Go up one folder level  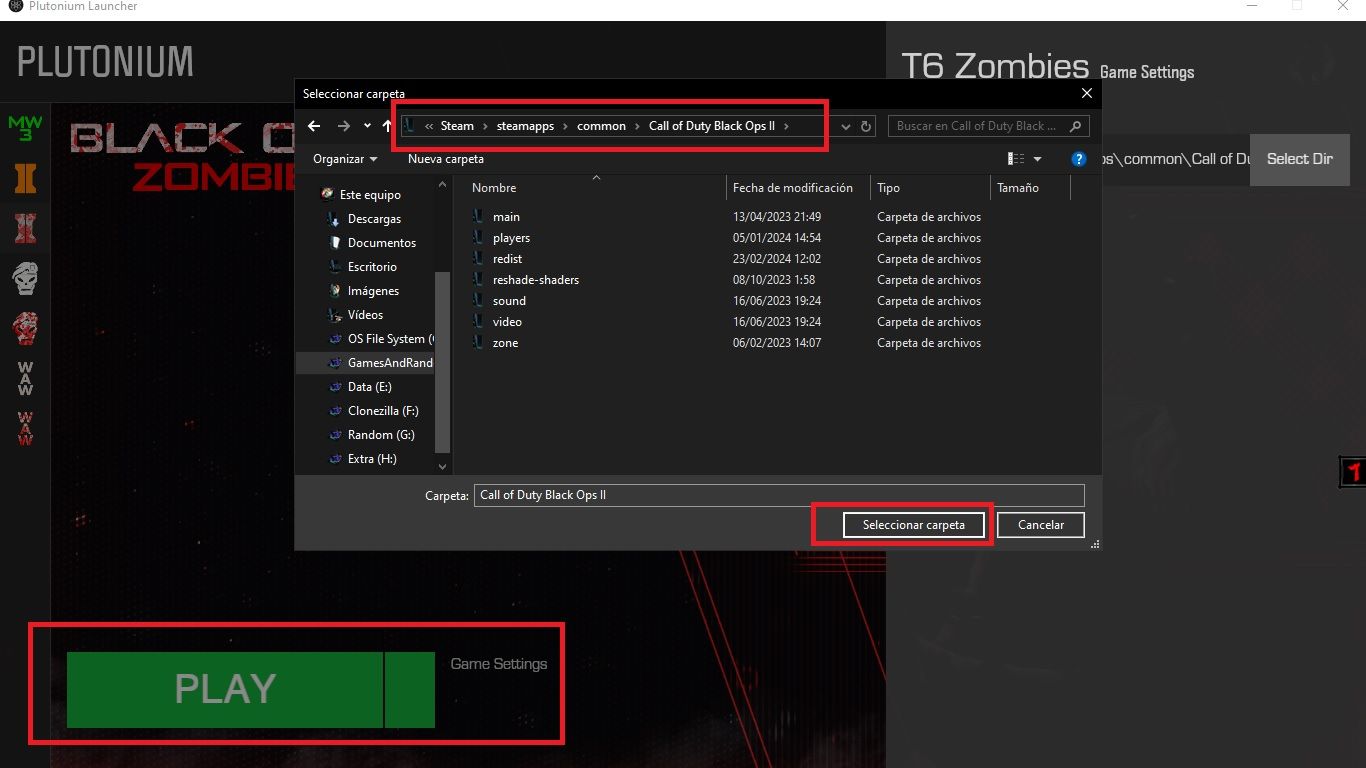click(388, 126)
